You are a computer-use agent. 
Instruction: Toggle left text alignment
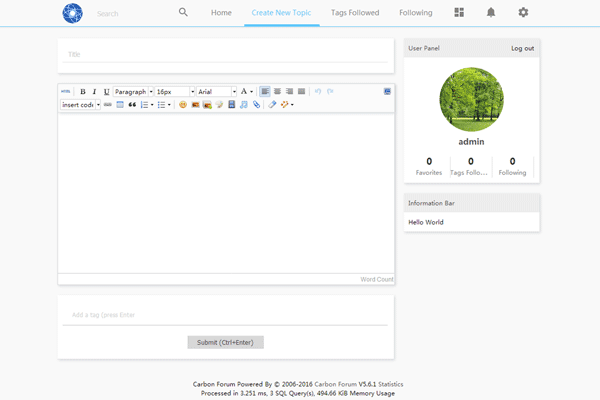pyautogui.click(x=265, y=91)
